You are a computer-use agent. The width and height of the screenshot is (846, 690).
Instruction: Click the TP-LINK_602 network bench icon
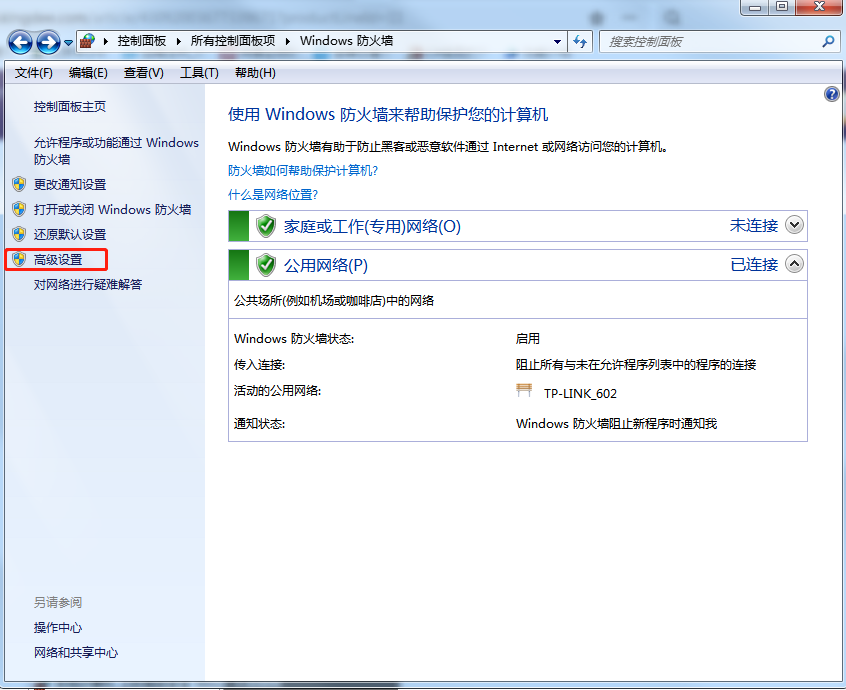click(x=524, y=390)
